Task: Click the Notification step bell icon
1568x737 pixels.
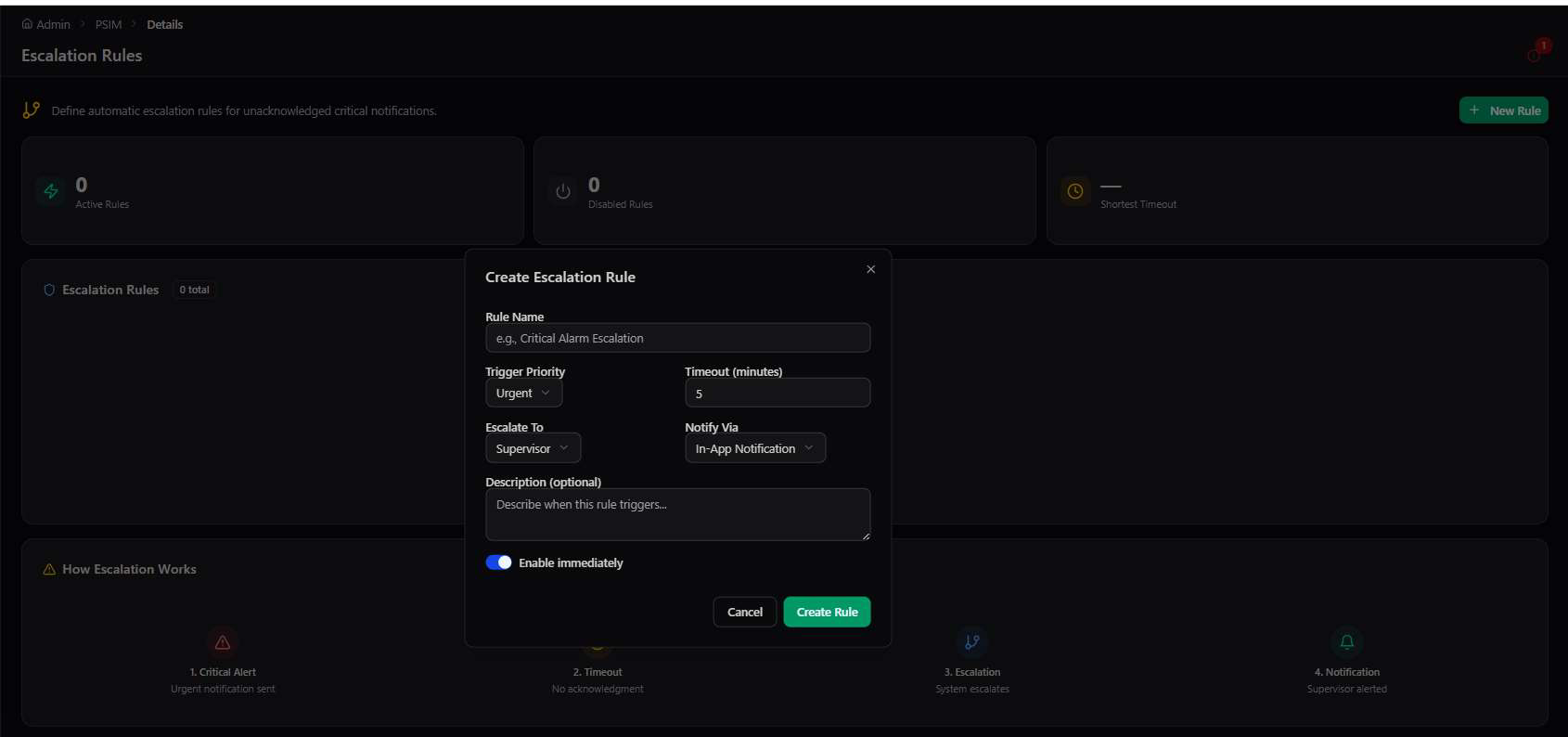Action: tap(1347, 642)
